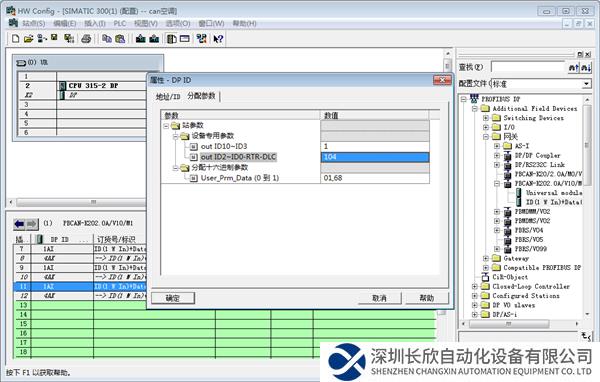Switch to the 地址/ID tab
600x382 pixels.
pos(168,96)
